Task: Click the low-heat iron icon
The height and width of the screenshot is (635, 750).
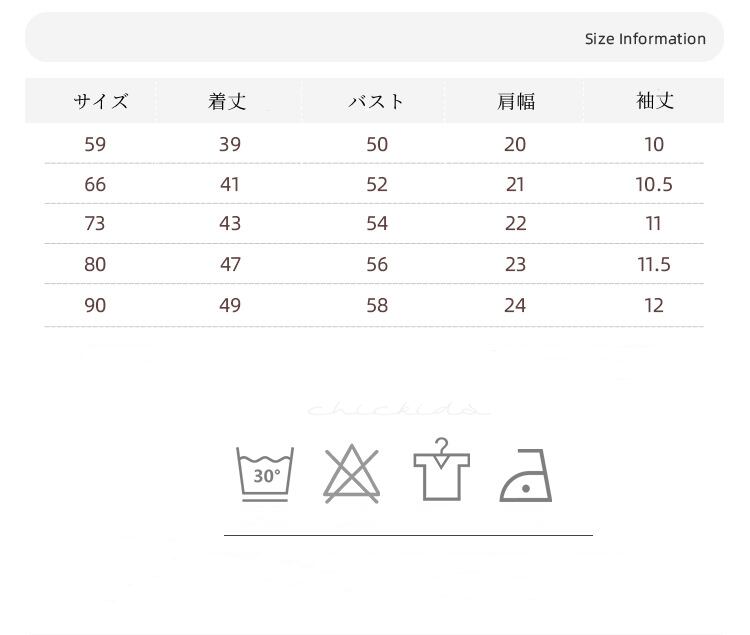Action: pos(526,475)
